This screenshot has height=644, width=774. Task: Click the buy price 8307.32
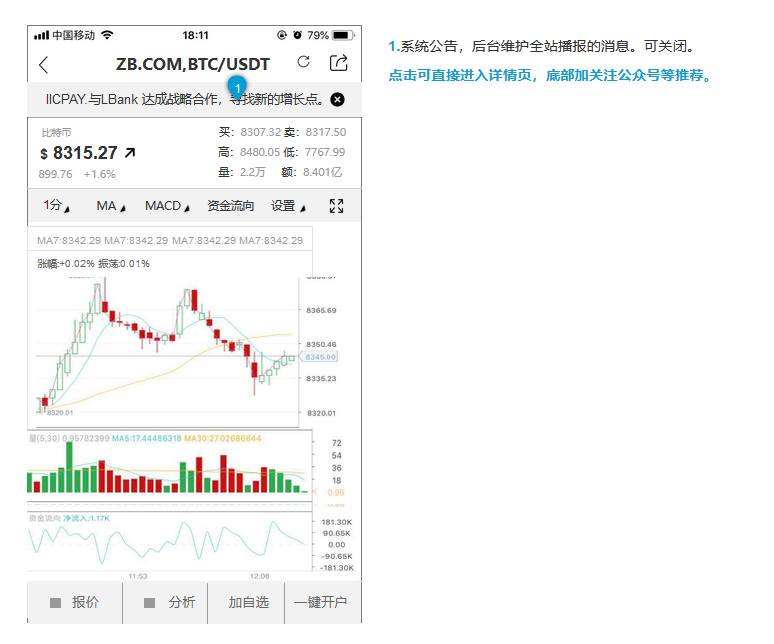pyautogui.click(x=261, y=132)
